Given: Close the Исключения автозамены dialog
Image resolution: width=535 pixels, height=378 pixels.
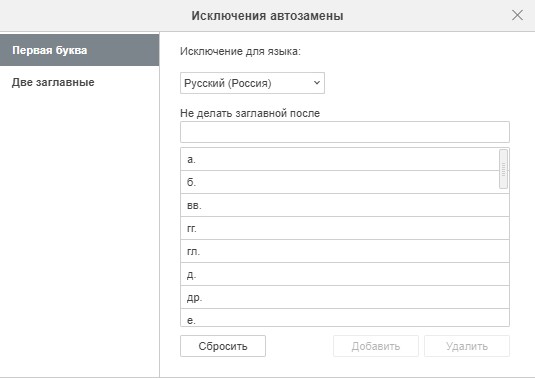Looking at the screenshot, I should (517, 15).
